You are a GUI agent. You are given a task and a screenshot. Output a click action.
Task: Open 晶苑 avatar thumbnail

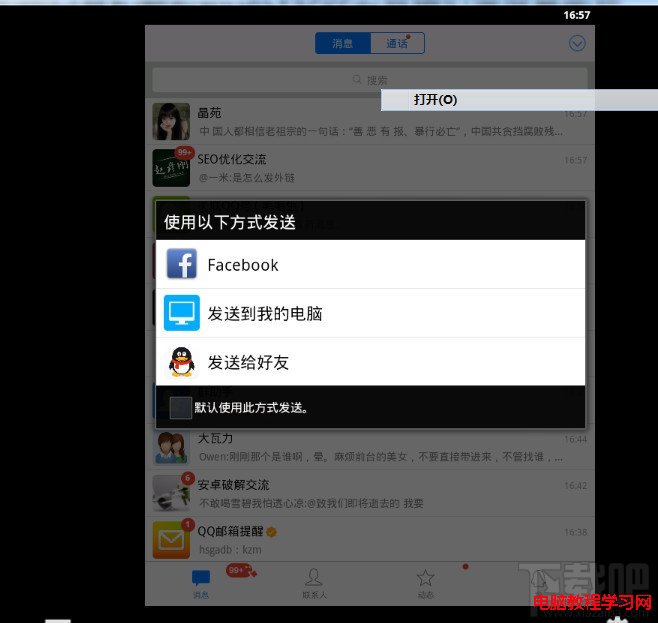coord(171,122)
